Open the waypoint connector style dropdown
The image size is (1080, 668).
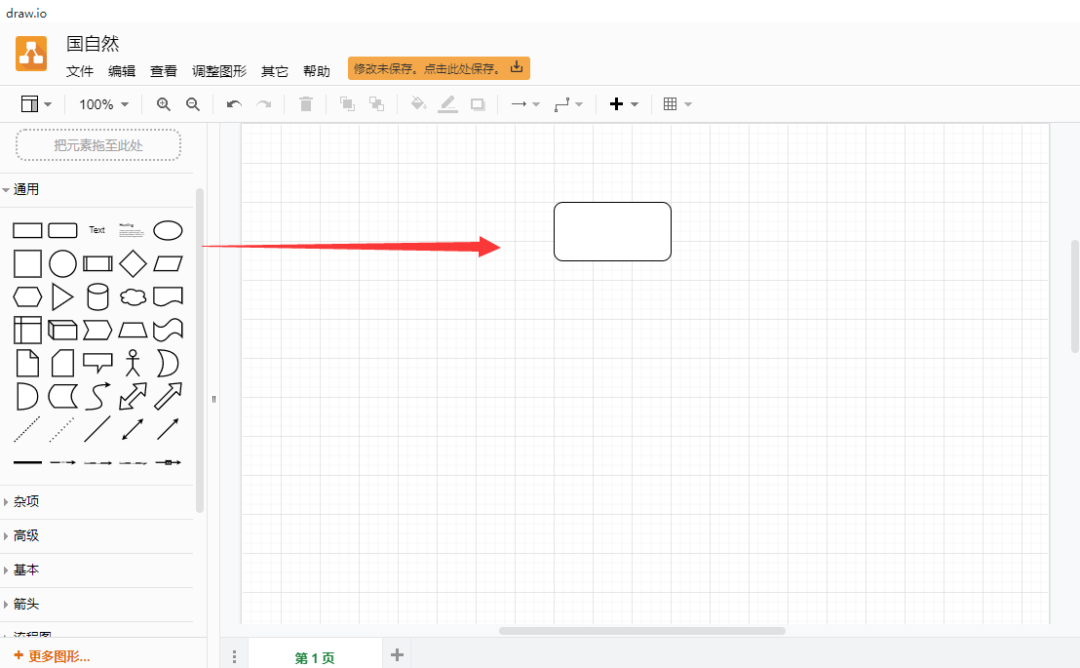coord(568,104)
